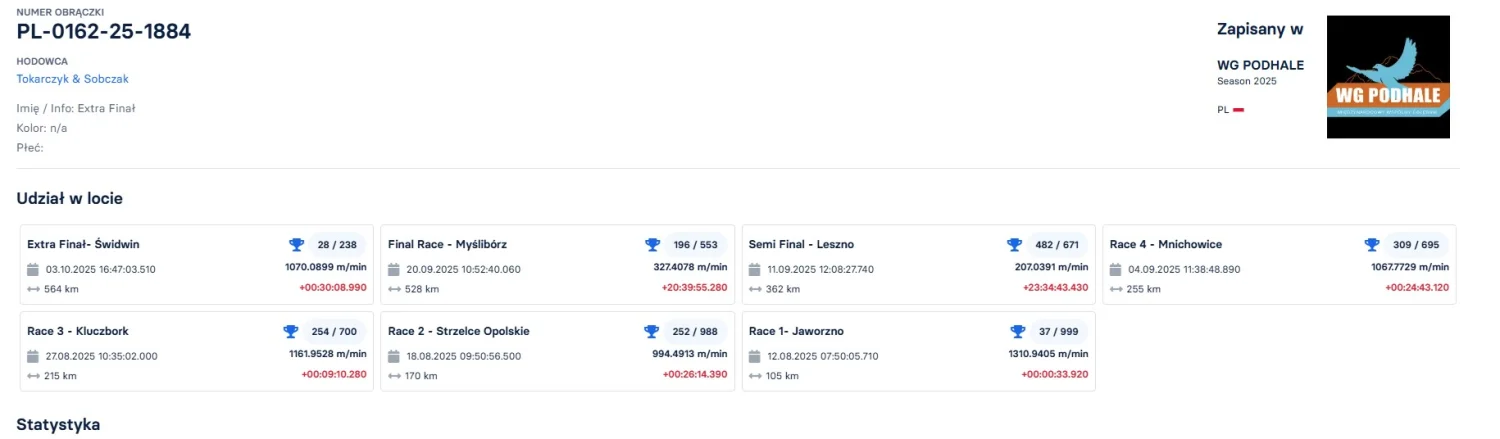
Task: Open breeder link Tokarczyk & Sobczak
Action: pos(73,79)
